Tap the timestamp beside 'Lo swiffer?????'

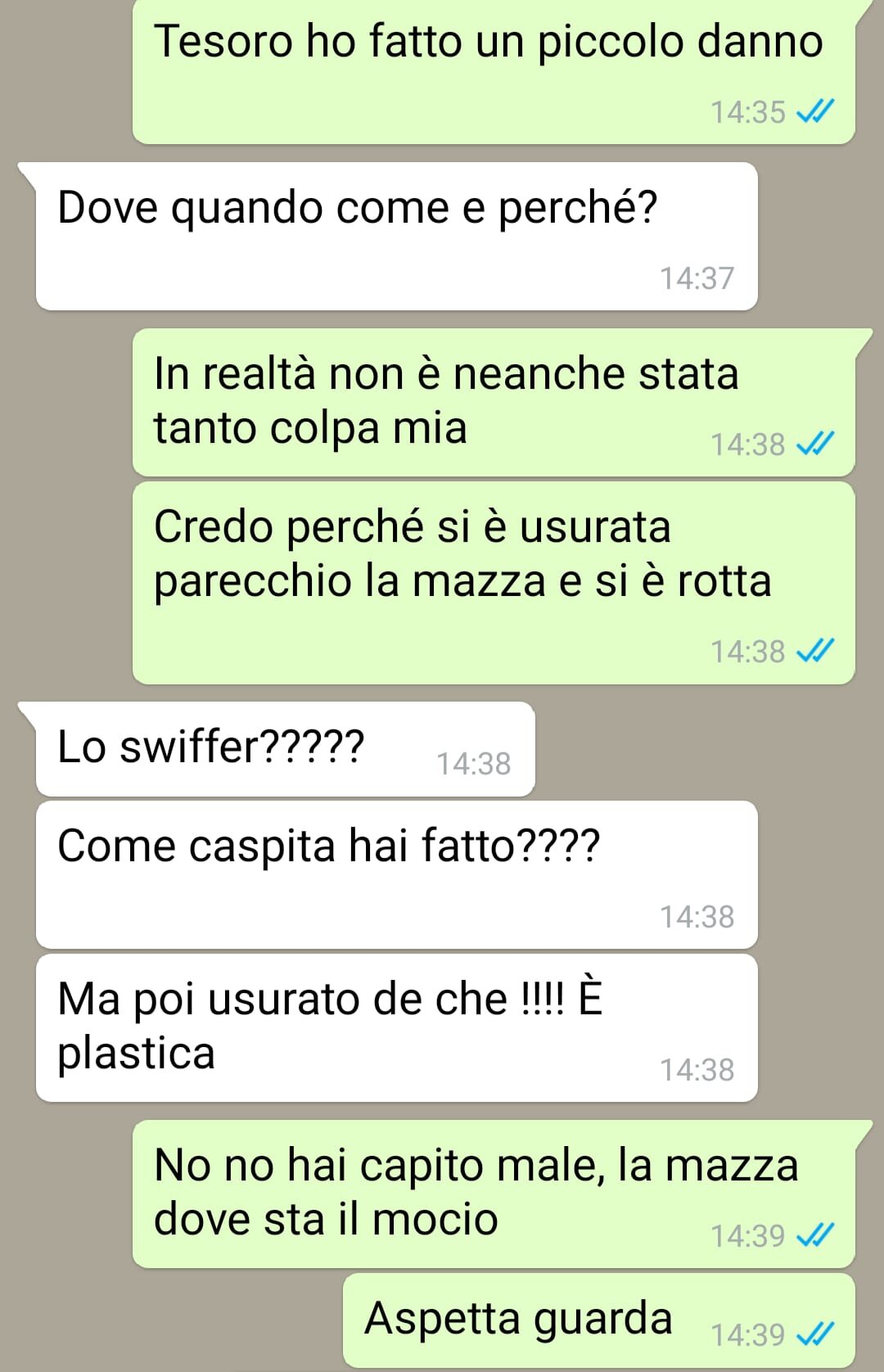pos(473,764)
